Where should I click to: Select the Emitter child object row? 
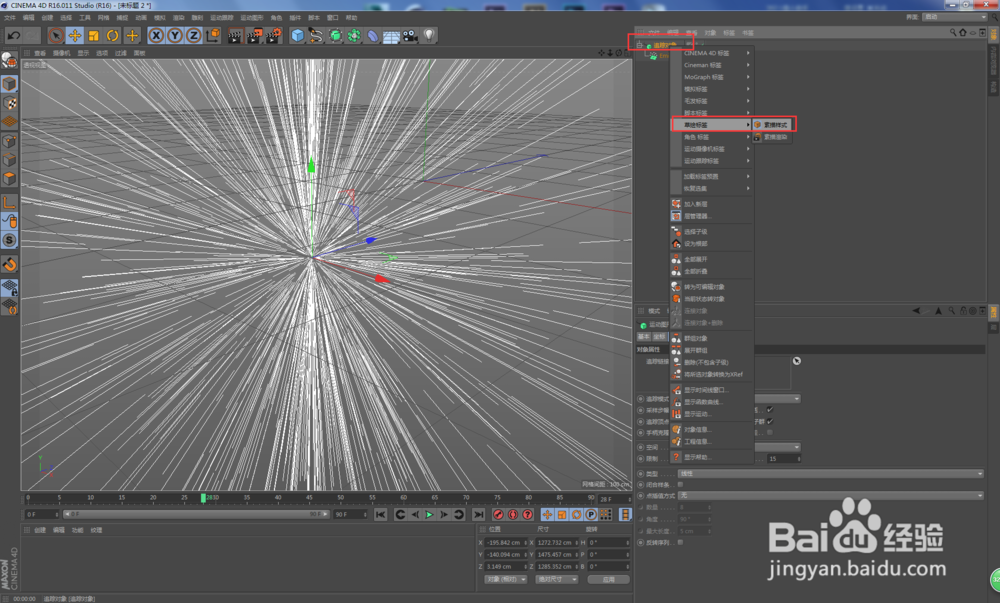tap(660, 56)
